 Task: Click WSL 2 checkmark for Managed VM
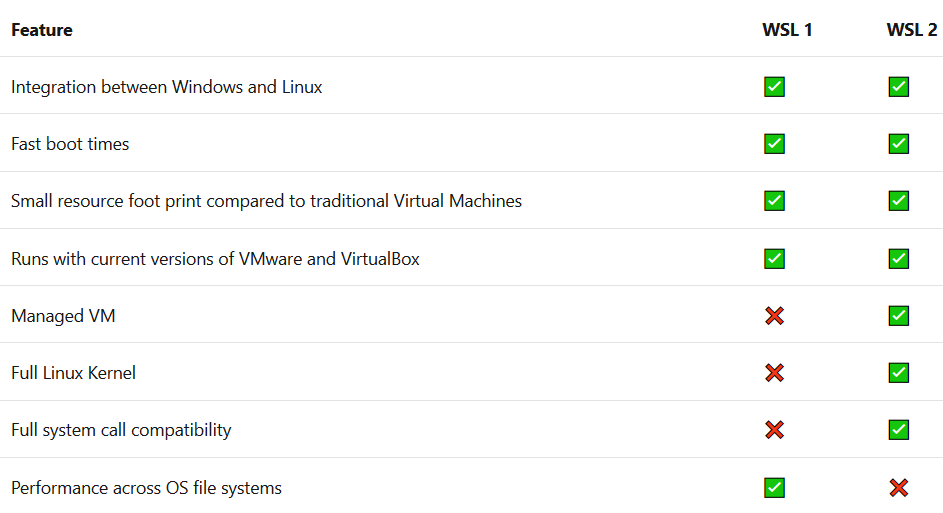(898, 316)
